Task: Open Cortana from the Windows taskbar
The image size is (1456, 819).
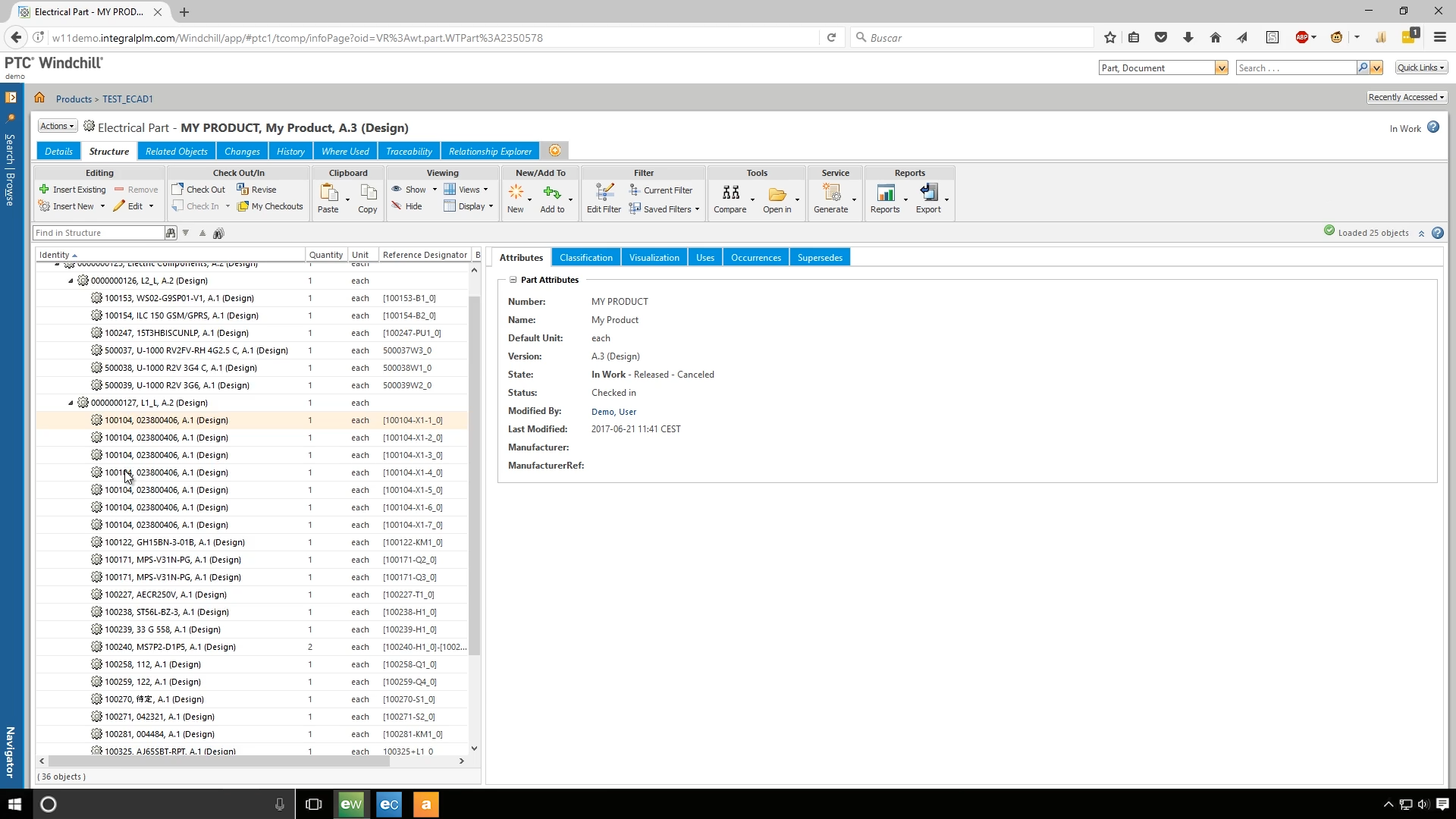Action: 48,804
